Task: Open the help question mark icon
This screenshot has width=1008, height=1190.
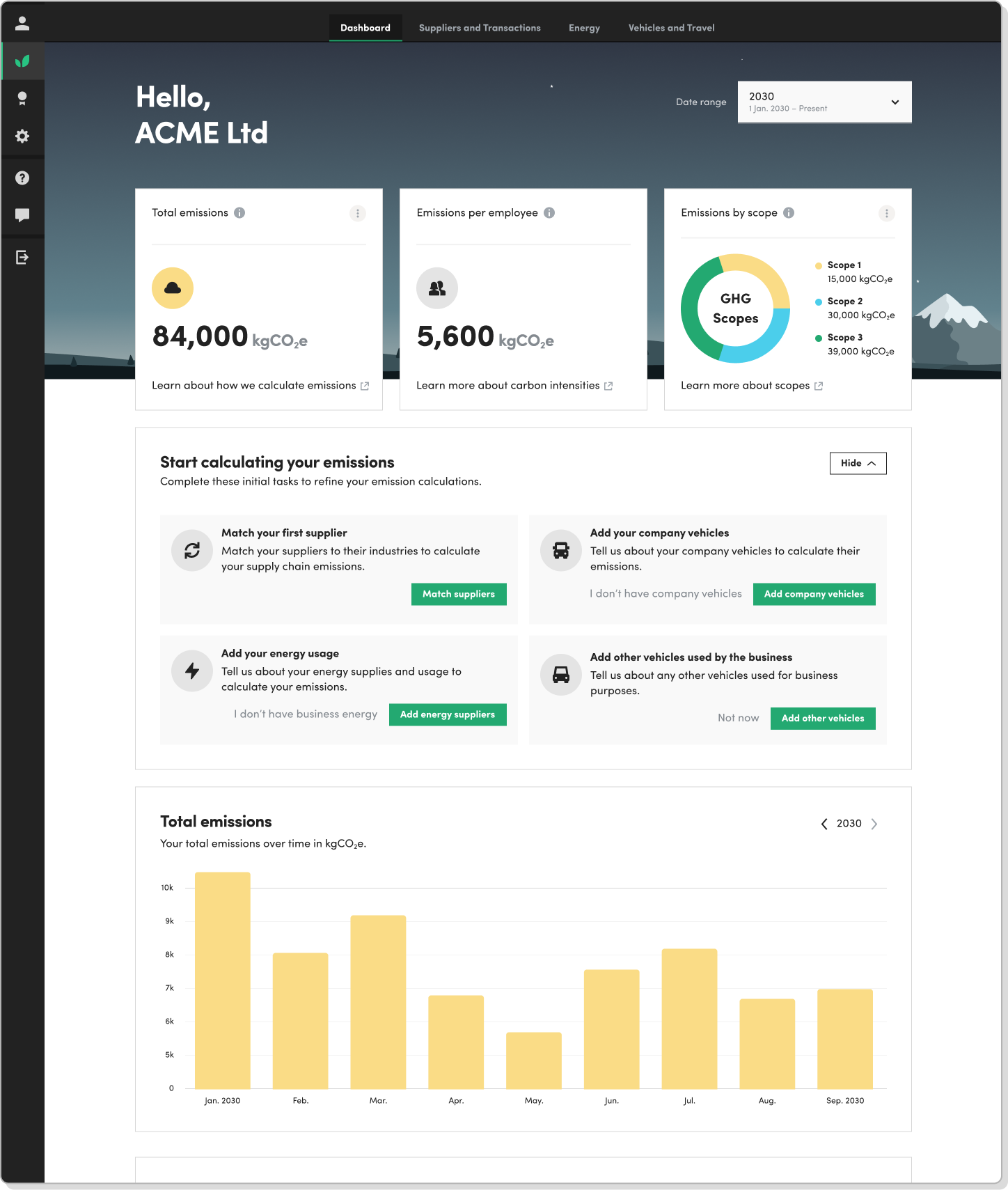Action: [x=22, y=178]
